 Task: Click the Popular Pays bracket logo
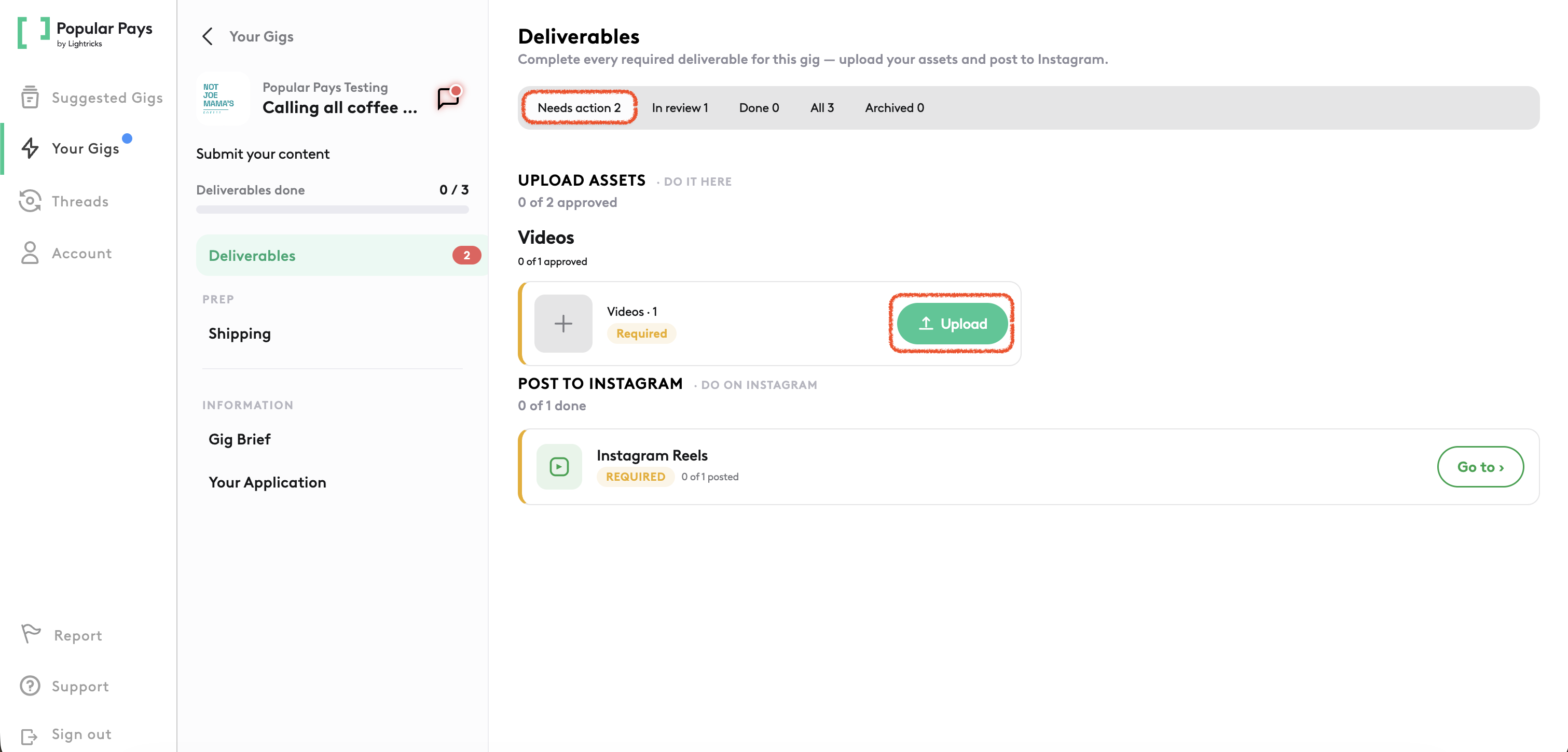(x=34, y=33)
